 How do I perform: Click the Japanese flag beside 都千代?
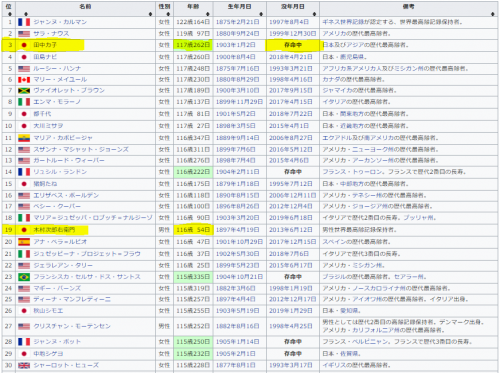pyautogui.click(x=24, y=114)
